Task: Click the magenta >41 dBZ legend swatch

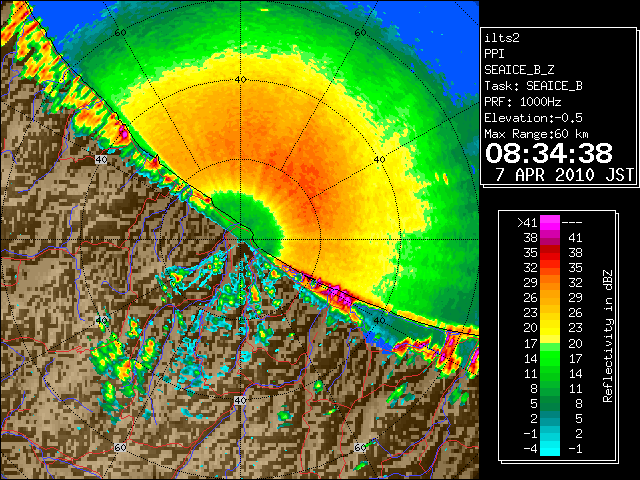Action: pyautogui.click(x=550, y=222)
